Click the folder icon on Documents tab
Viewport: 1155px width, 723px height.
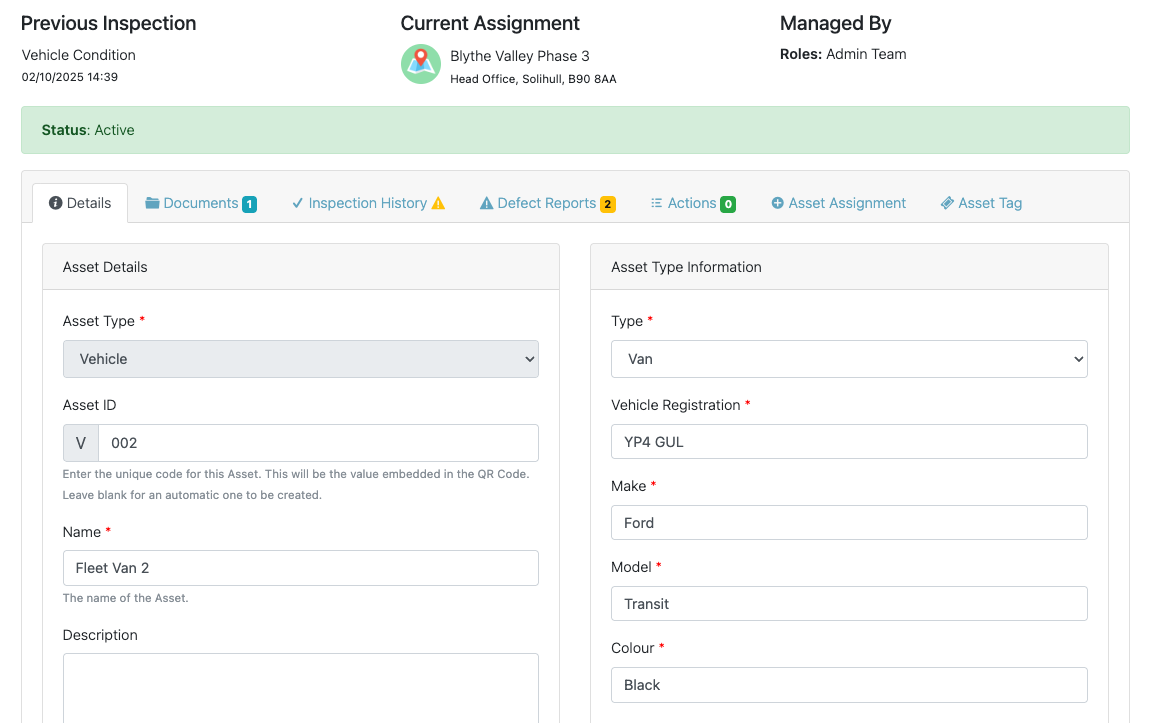point(152,203)
